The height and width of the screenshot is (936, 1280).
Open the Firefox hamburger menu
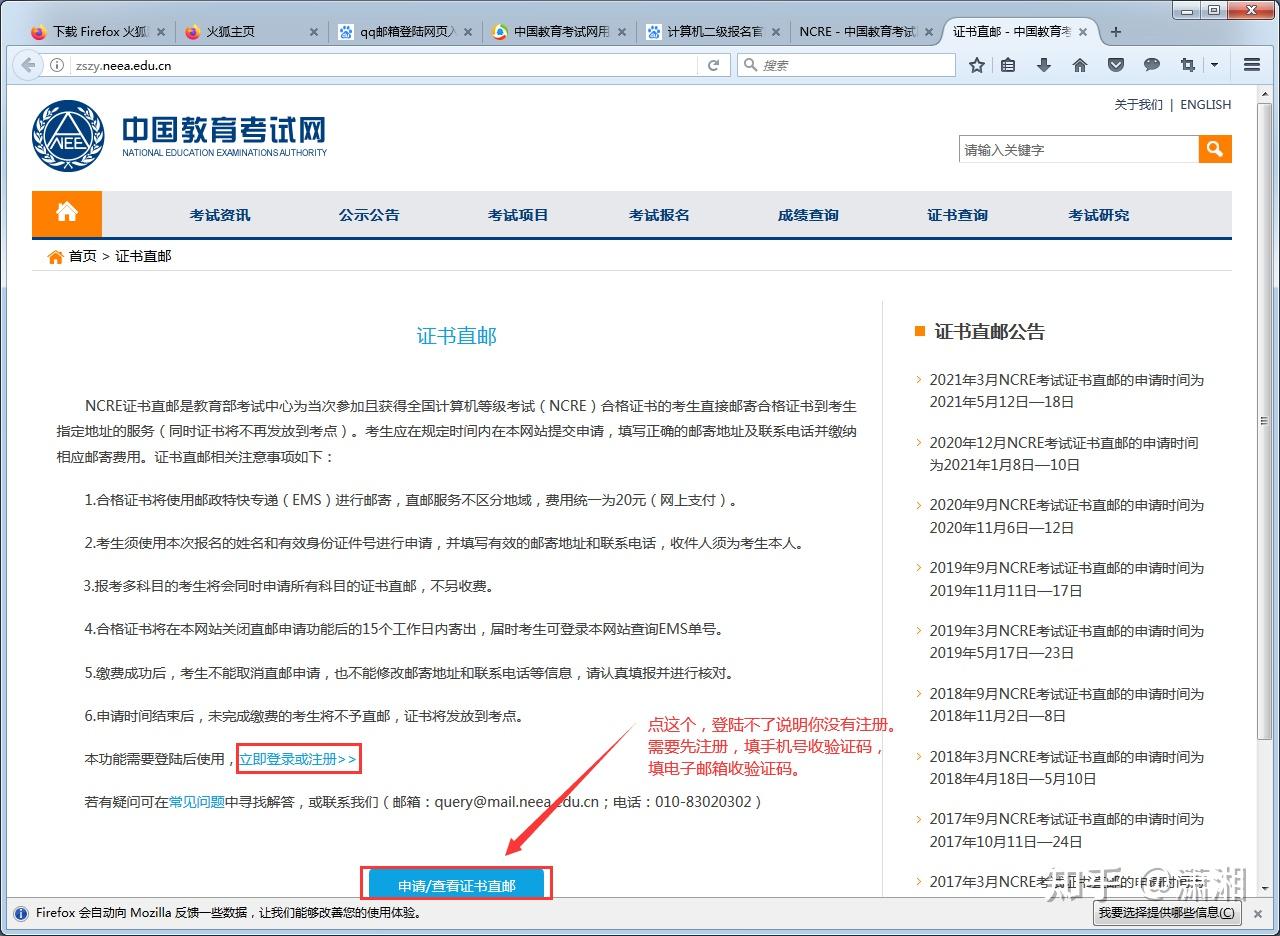[x=1251, y=65]
